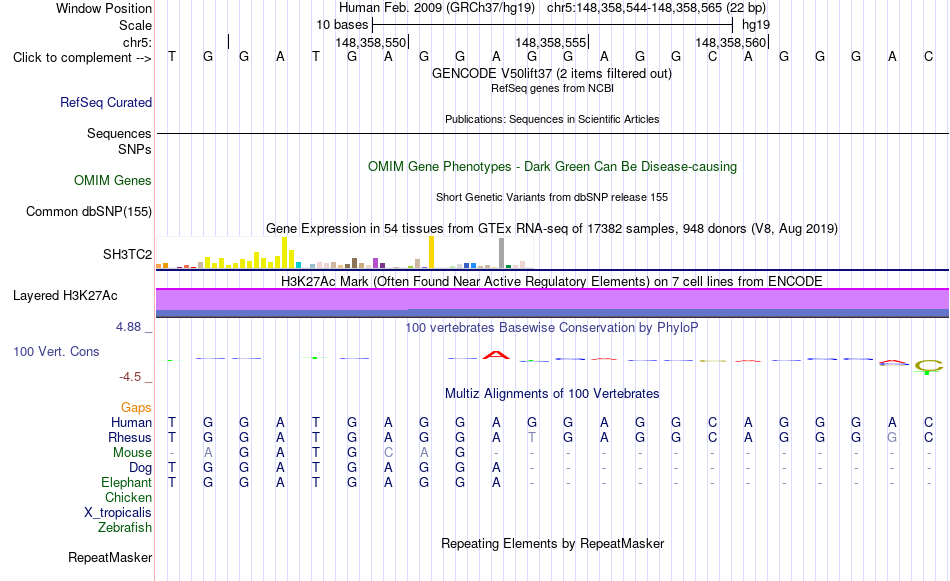Click the 148,358,560 position marker
Screen dimensions: 950x581
click(731, 42)
